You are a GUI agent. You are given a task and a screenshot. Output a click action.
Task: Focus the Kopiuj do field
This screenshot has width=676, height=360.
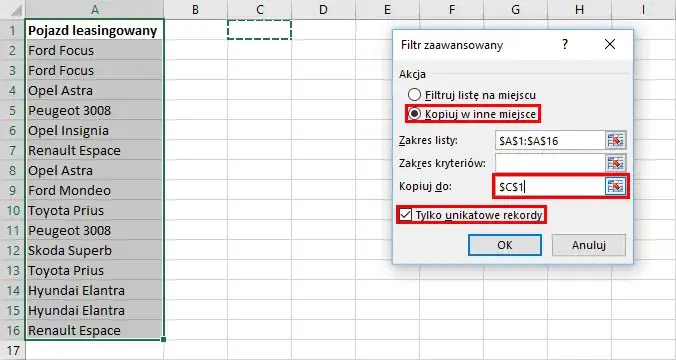pos(550,186)
